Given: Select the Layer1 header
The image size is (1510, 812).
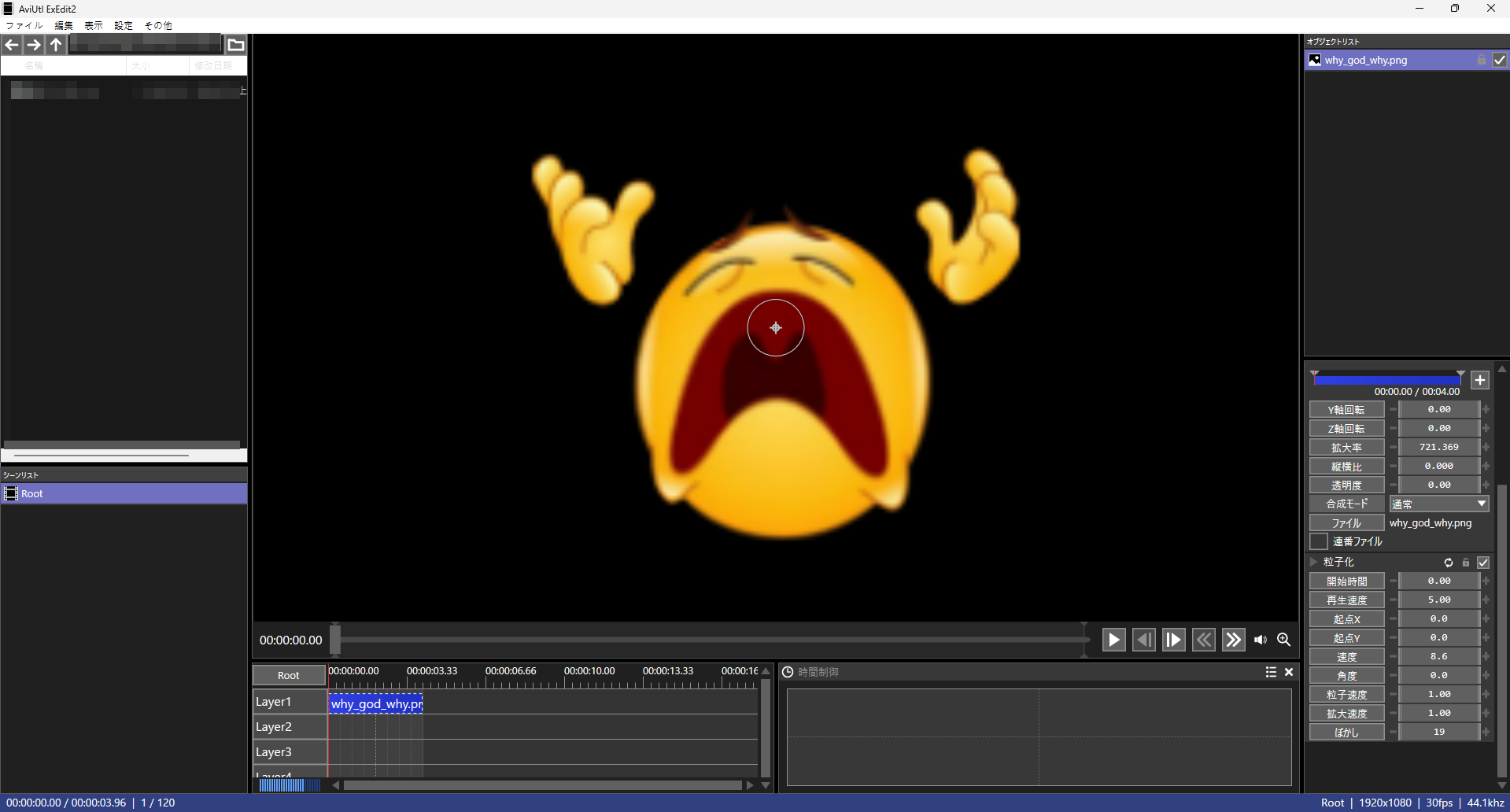Looking at the screenshot, I should tap(290, 702).
